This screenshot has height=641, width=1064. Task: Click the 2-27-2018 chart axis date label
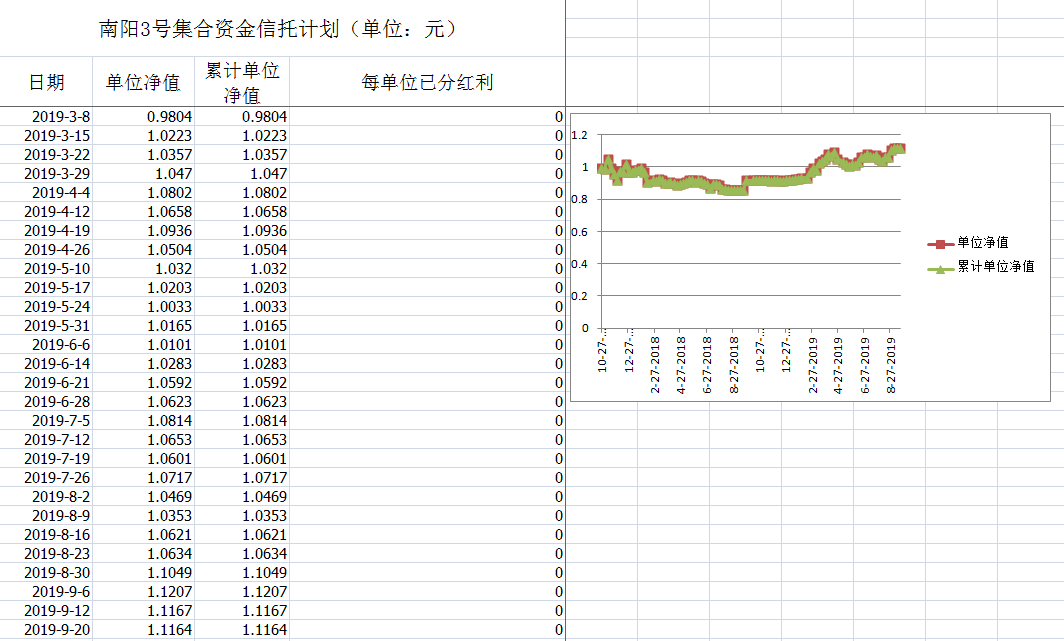coord(655,364)
